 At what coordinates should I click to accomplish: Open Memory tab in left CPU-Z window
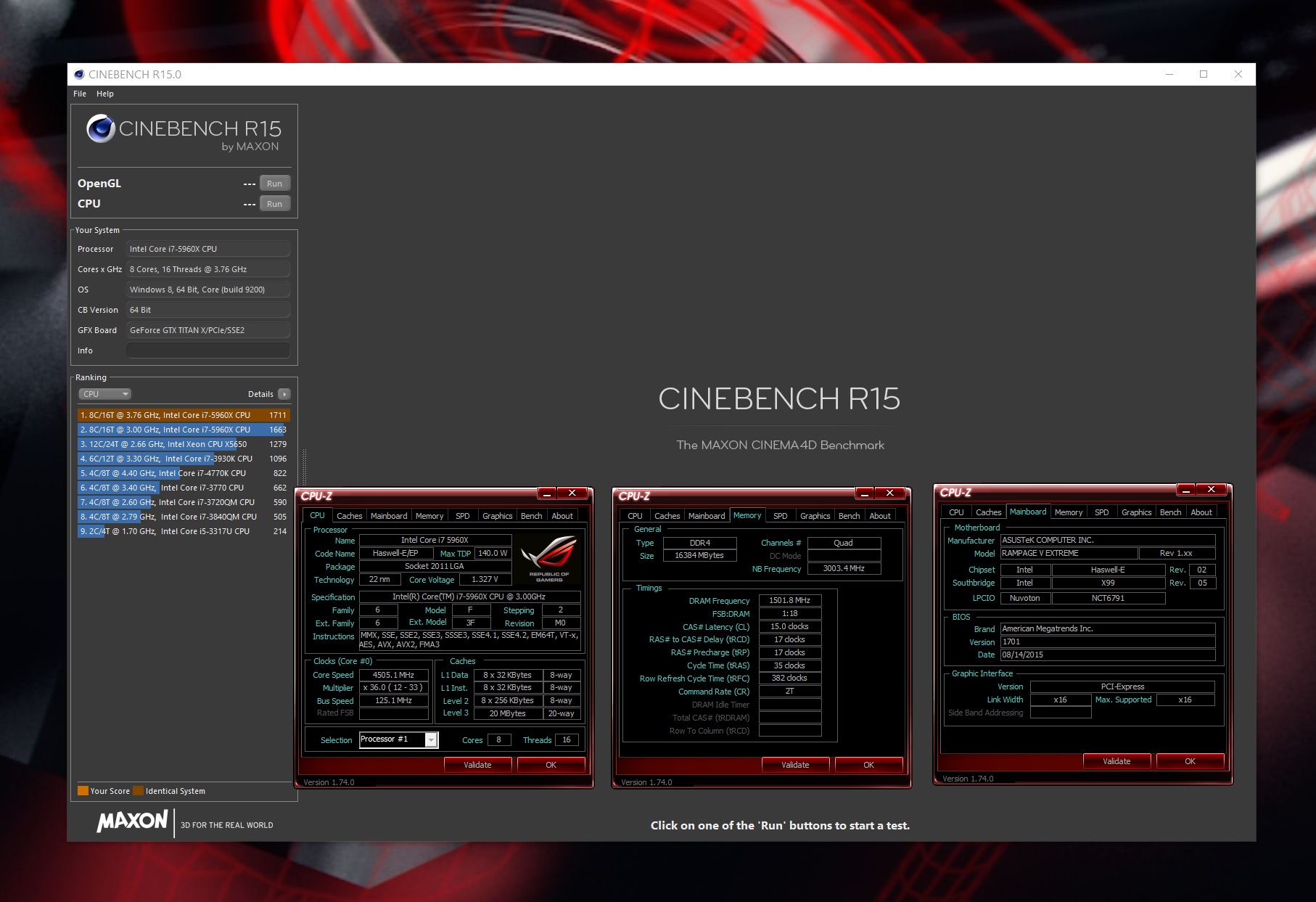pos(429,516)
